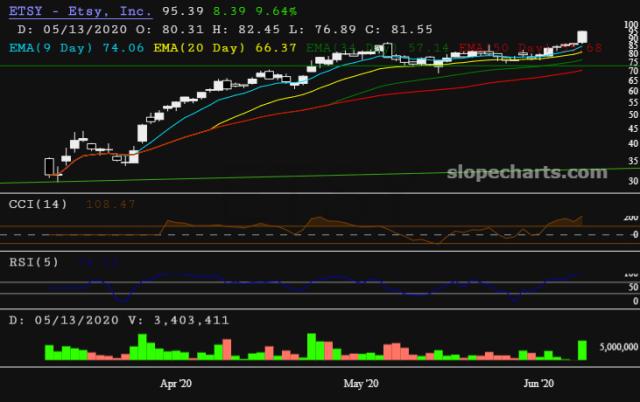Click the most recent white candlestick
Screen dimensions: 640x402
pos(582,36)
